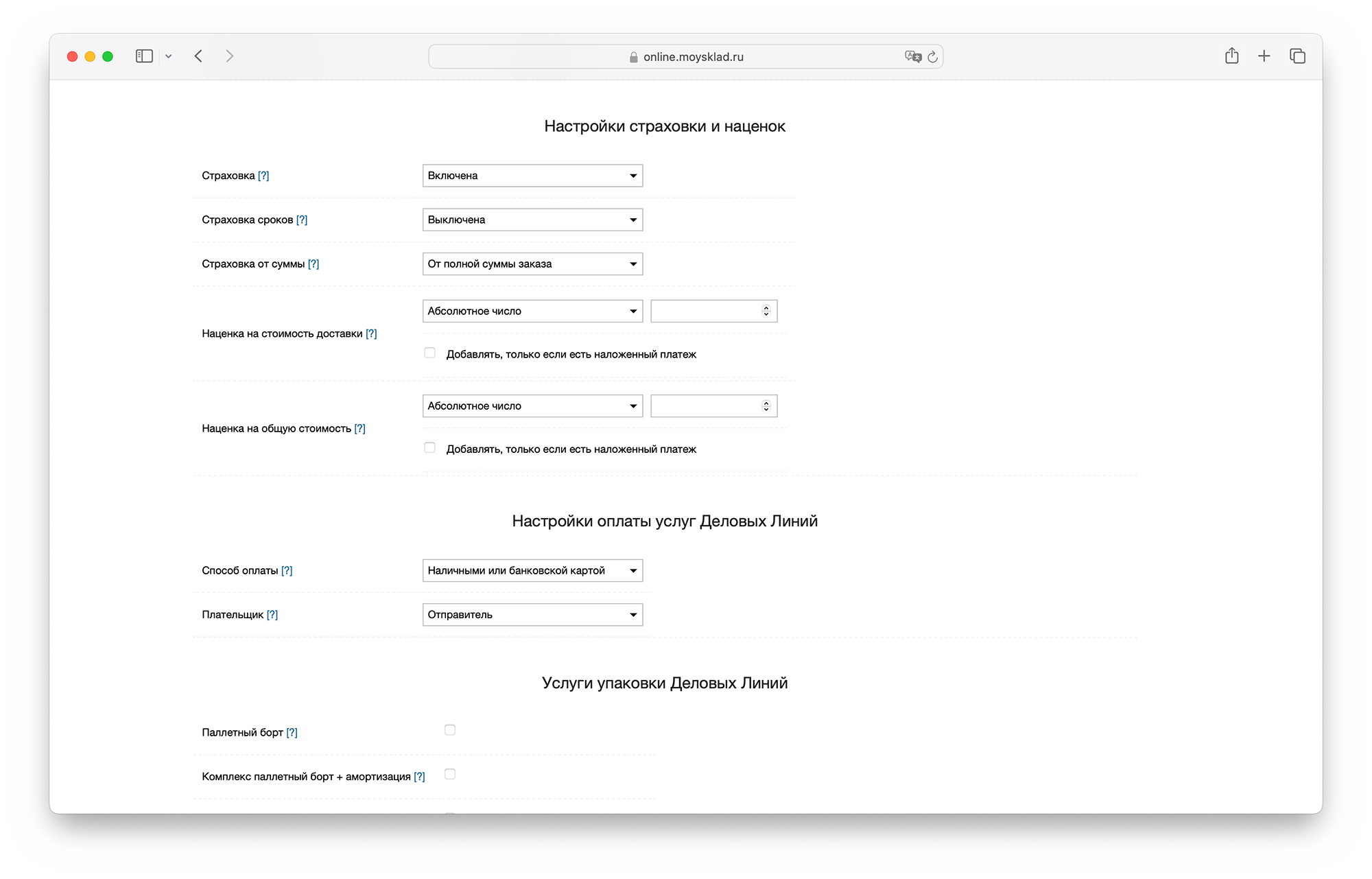Viewport: 1372px width, 879px height.
Task: Enable cash-on-delivery checkbox under total cost markup
Action: pos(430,448)
